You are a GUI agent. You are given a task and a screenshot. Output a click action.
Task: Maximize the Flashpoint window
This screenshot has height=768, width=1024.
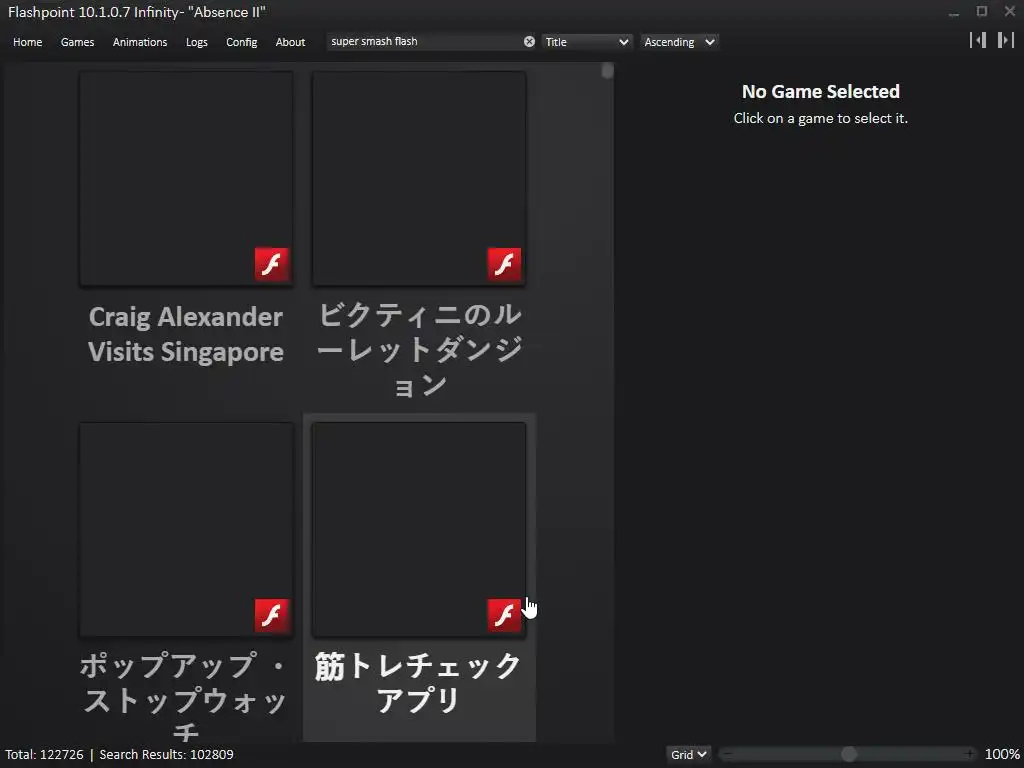(982, 12)
